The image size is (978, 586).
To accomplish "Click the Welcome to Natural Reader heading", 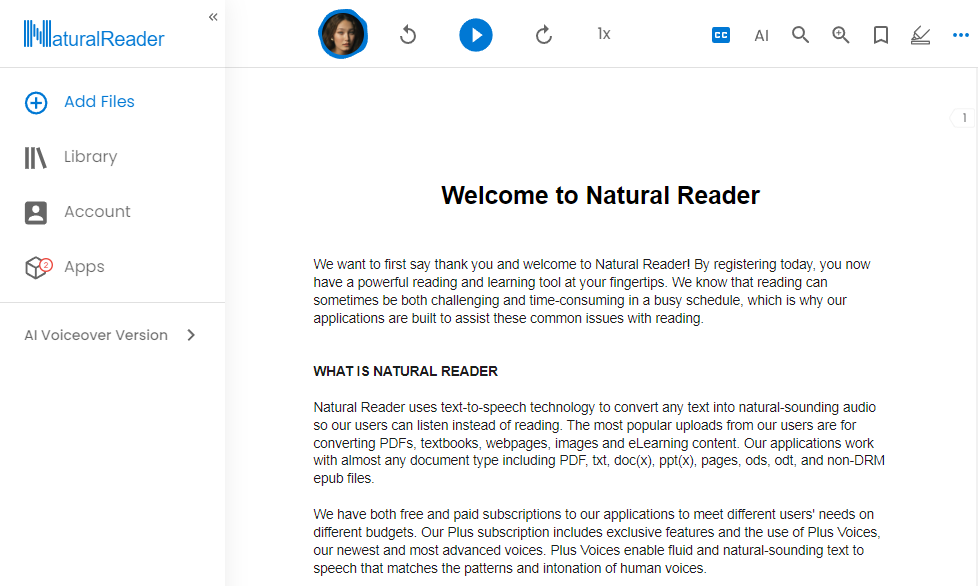I will point(600,195).
